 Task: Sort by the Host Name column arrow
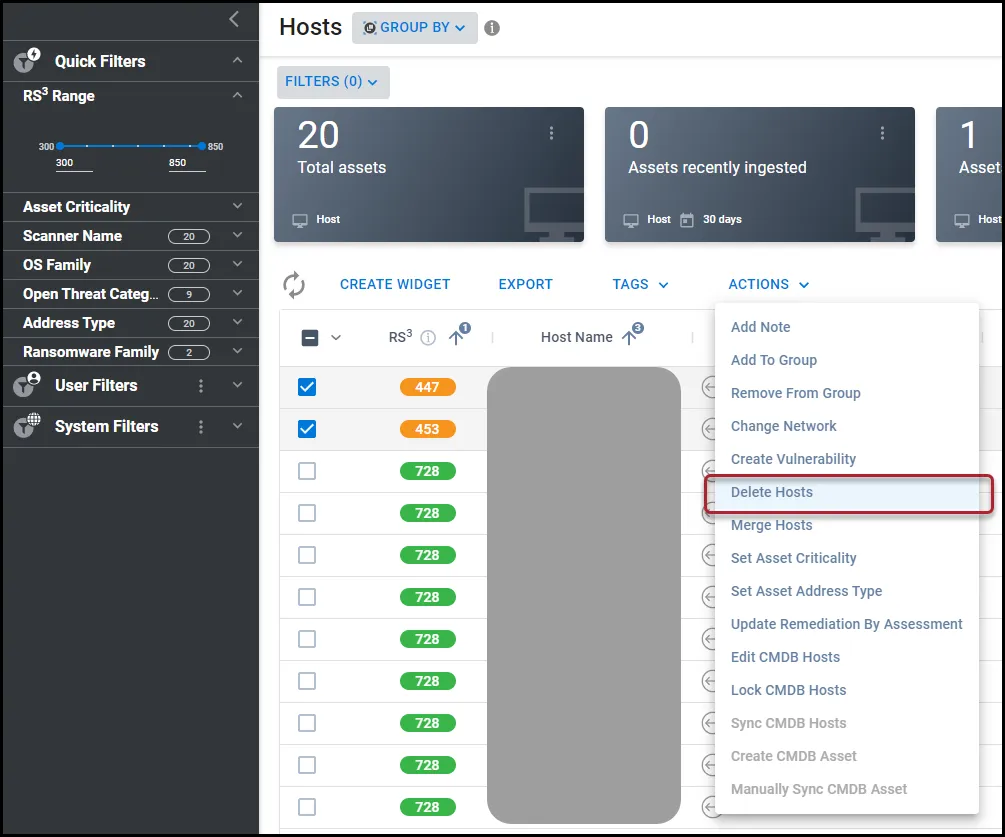coord(631,336)
